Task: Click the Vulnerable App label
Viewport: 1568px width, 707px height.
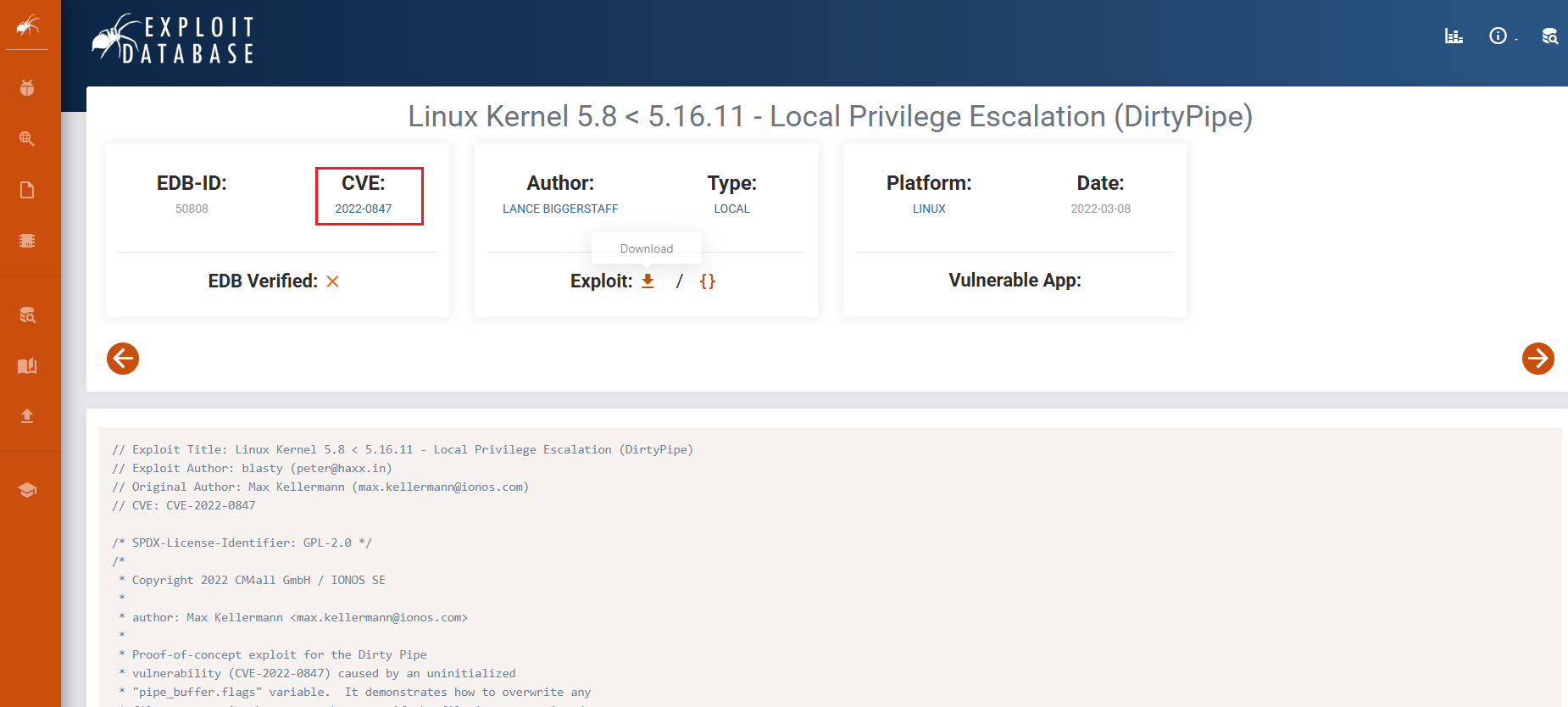Action: [x=1015, y=280]
